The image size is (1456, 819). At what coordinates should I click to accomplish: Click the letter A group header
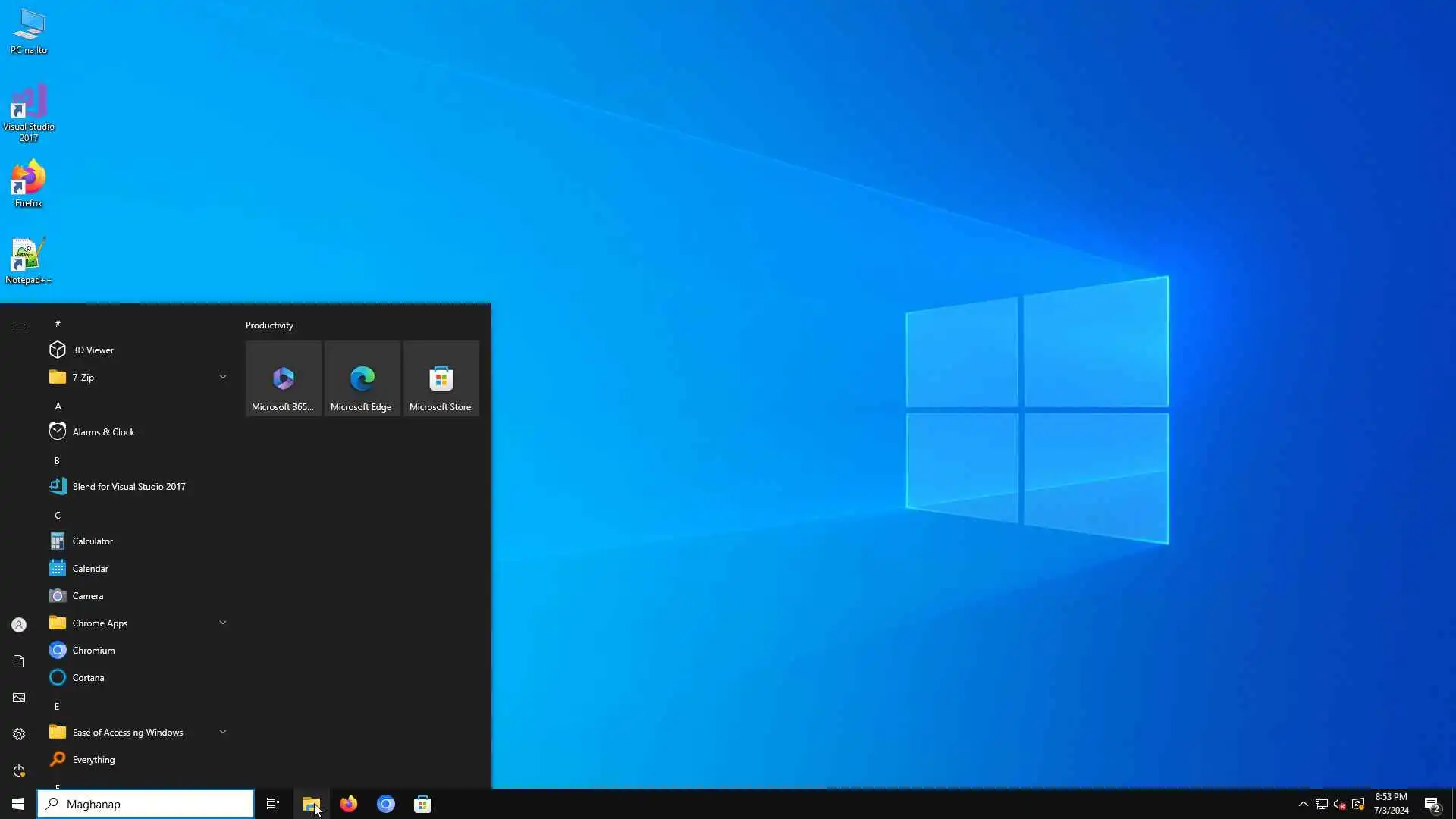click(x=58, y=406)
